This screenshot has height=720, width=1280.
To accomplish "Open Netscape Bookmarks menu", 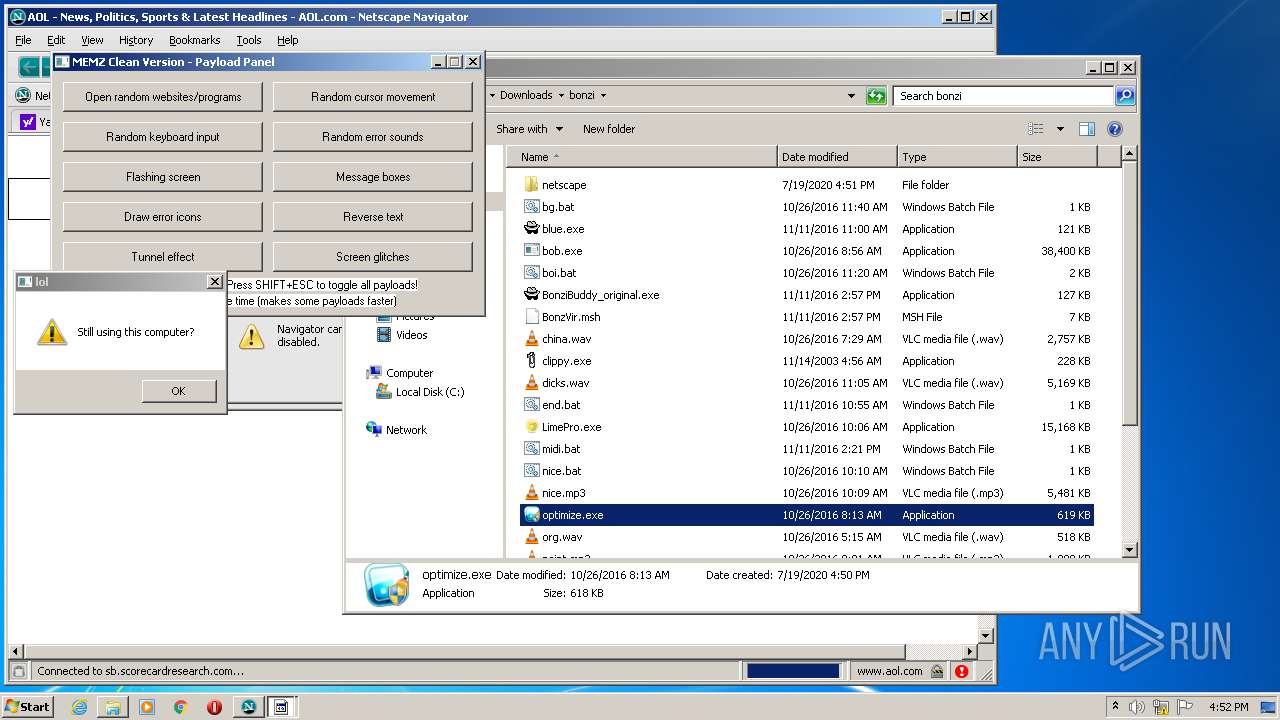I will pyautogui.click(x=194, y=40).
